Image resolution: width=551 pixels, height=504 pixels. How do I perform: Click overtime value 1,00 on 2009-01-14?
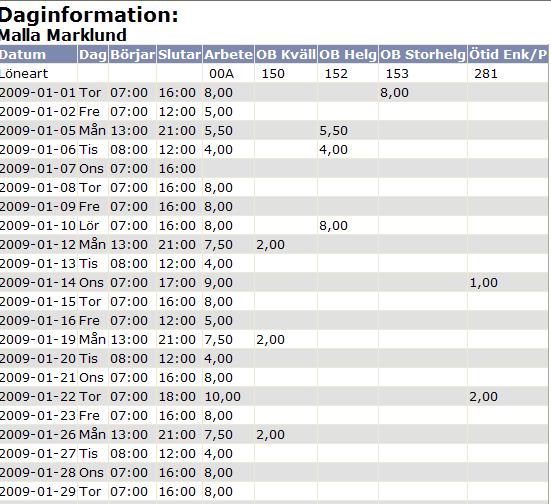pos(484,283)
